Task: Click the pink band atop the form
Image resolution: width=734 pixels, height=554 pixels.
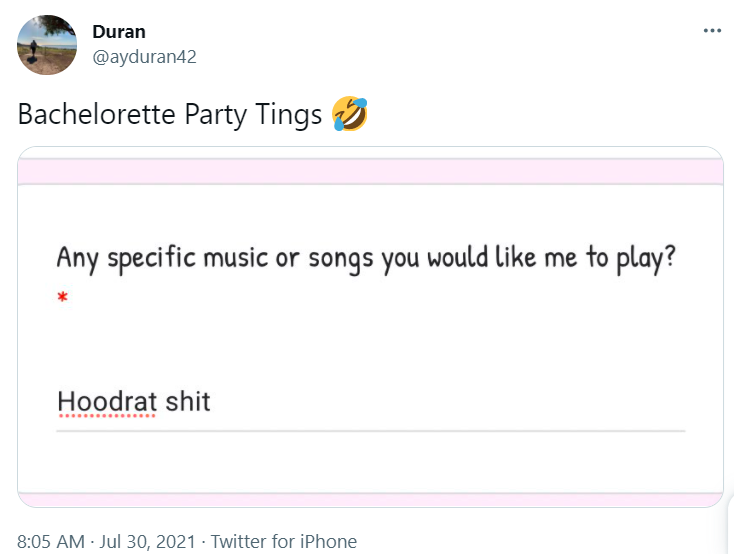Action: [370, 171]
